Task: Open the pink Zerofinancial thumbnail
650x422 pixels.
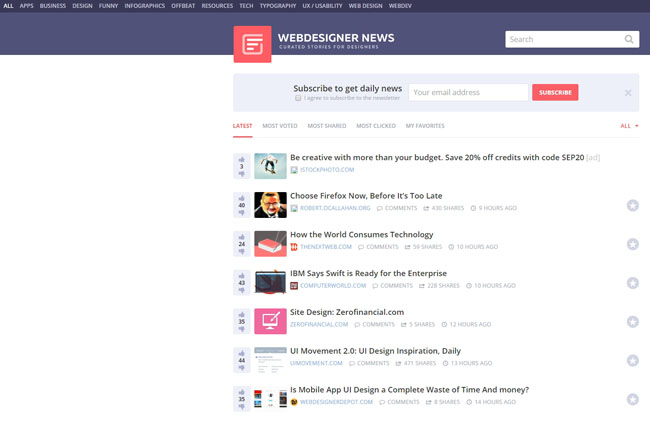Action: [270, 321]
